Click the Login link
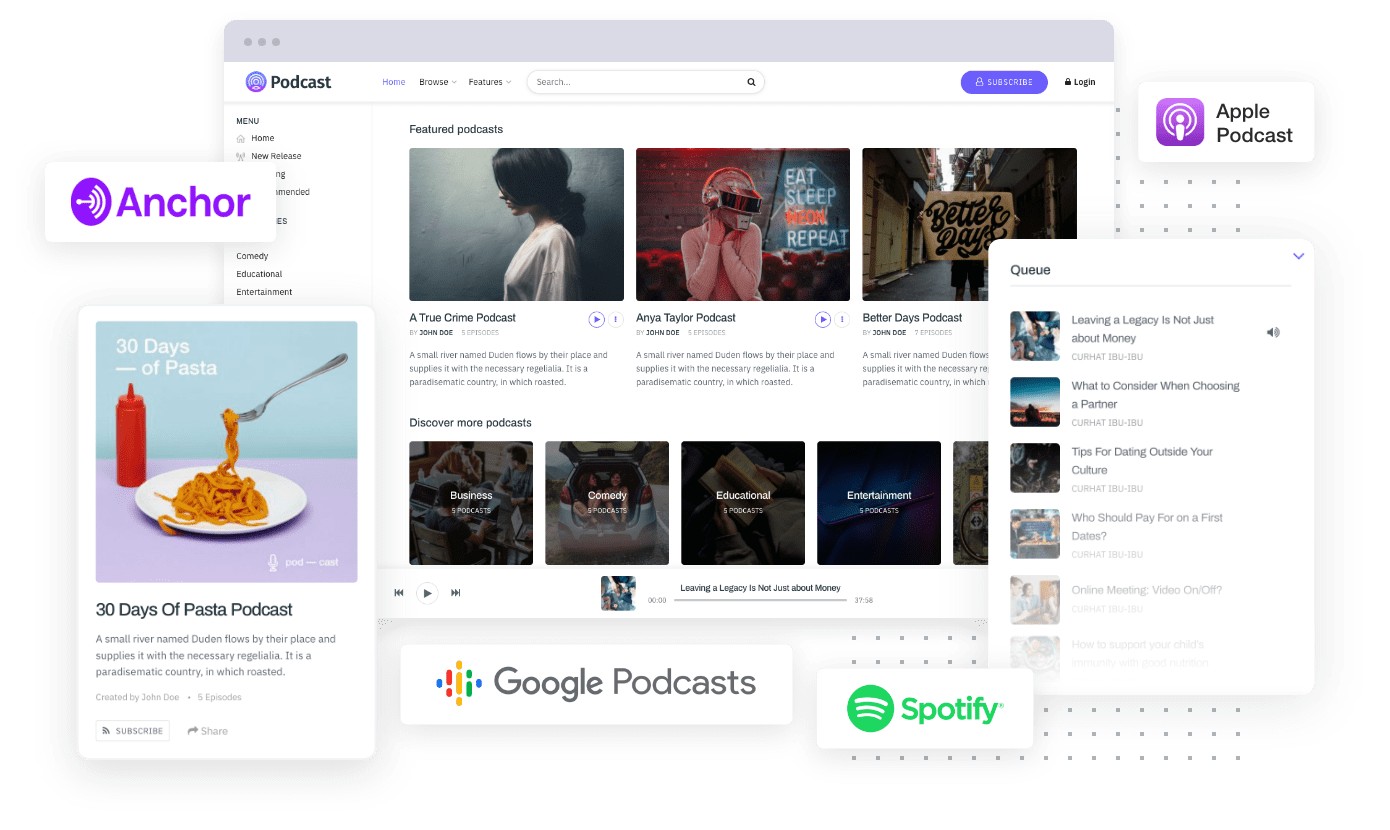The height and width of the screenshot is (830, 1390). coord(1080,82)
